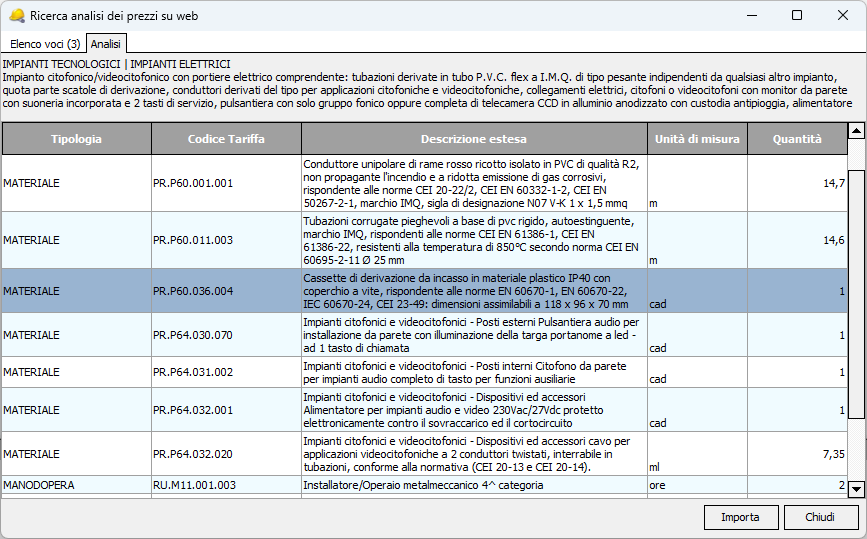This screenshot has width=867, height=539.
Task: Click the Chiudi button
Action: point(820,517)
